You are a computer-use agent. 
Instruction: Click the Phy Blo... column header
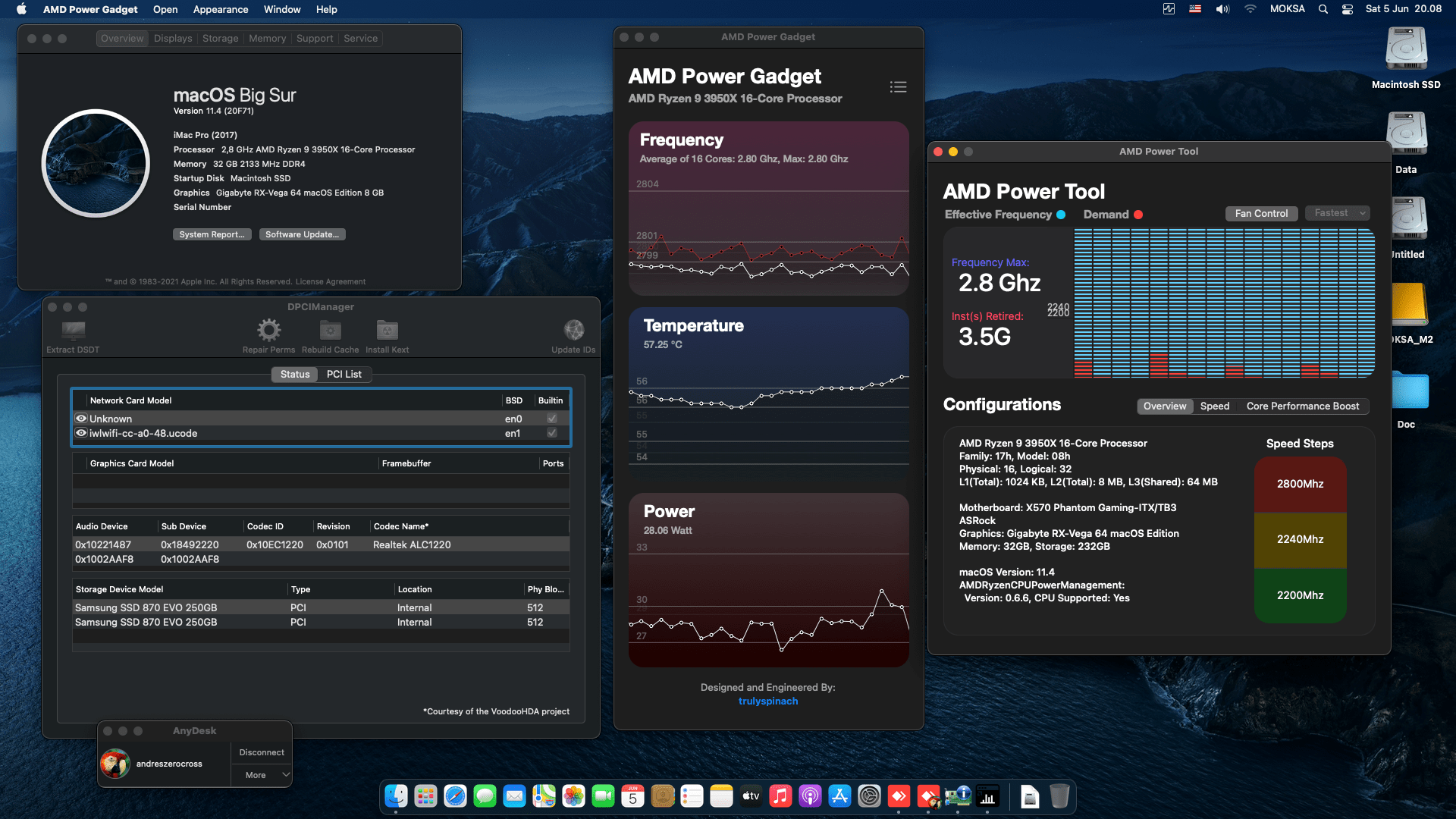pyautogui.click(x=546, y=589)
